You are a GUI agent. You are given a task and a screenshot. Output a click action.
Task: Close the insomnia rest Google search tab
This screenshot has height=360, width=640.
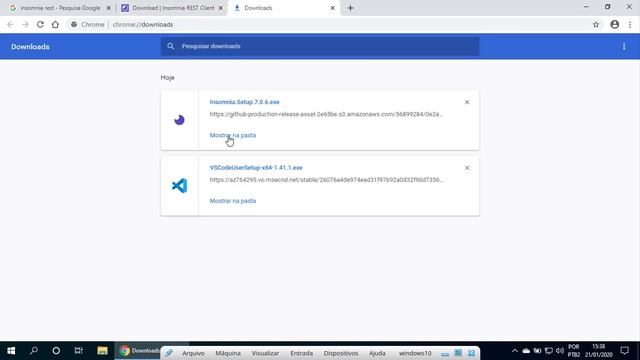click(x=109, y=8)
